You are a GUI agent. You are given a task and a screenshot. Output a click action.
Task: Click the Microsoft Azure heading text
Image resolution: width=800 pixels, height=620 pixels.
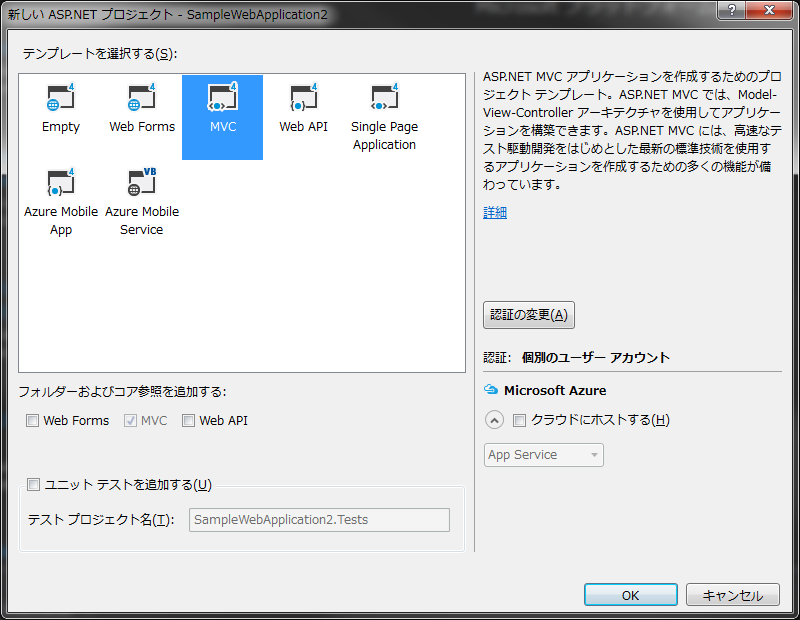click(555, 390)
